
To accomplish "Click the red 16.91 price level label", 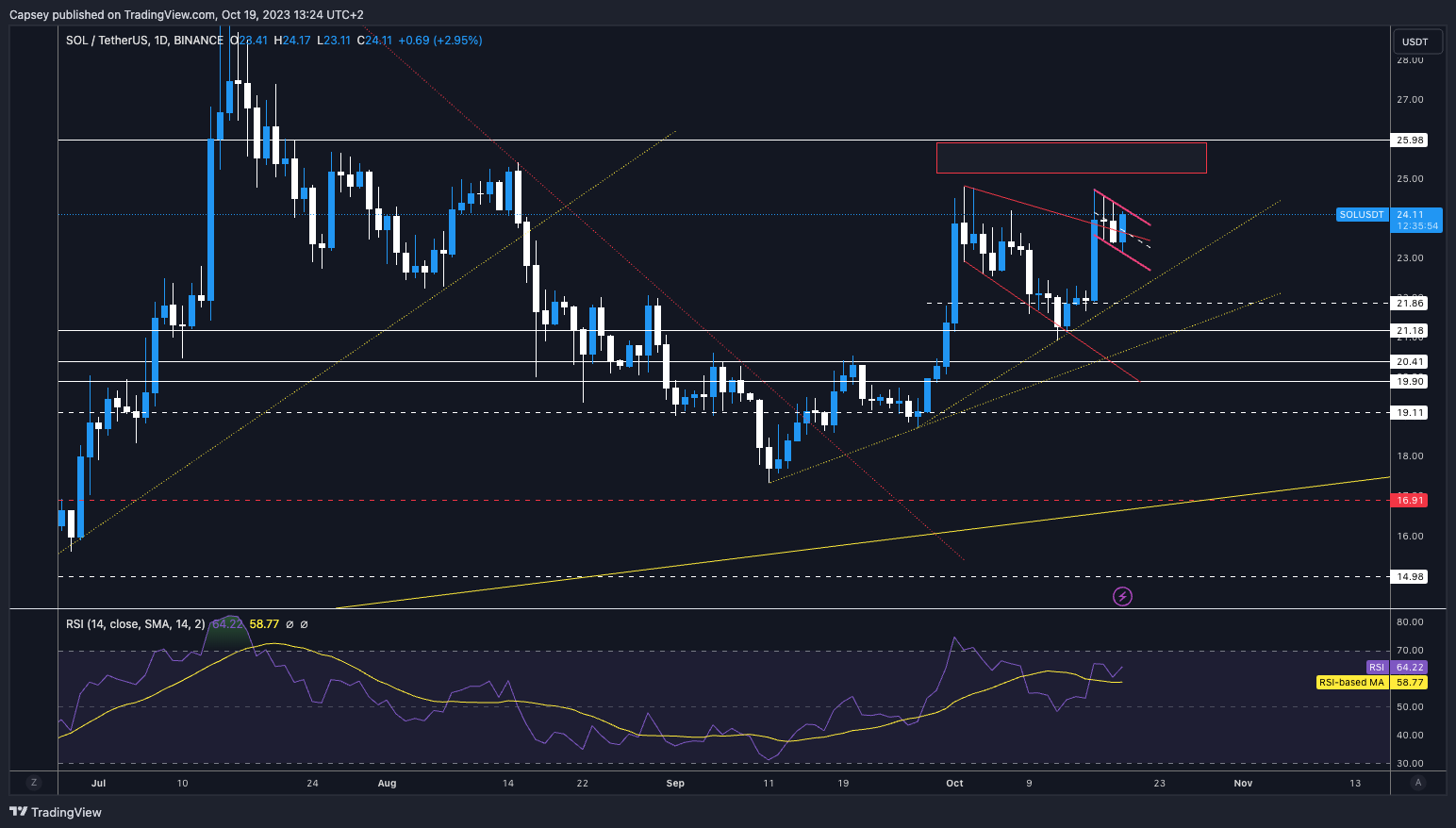I will point(1409,501).
